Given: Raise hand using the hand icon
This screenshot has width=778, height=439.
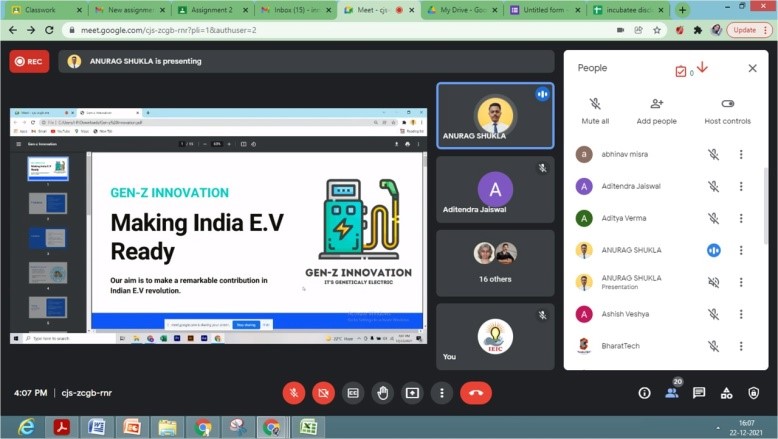Looking at the screenshot, I should [x=383, y=393].
